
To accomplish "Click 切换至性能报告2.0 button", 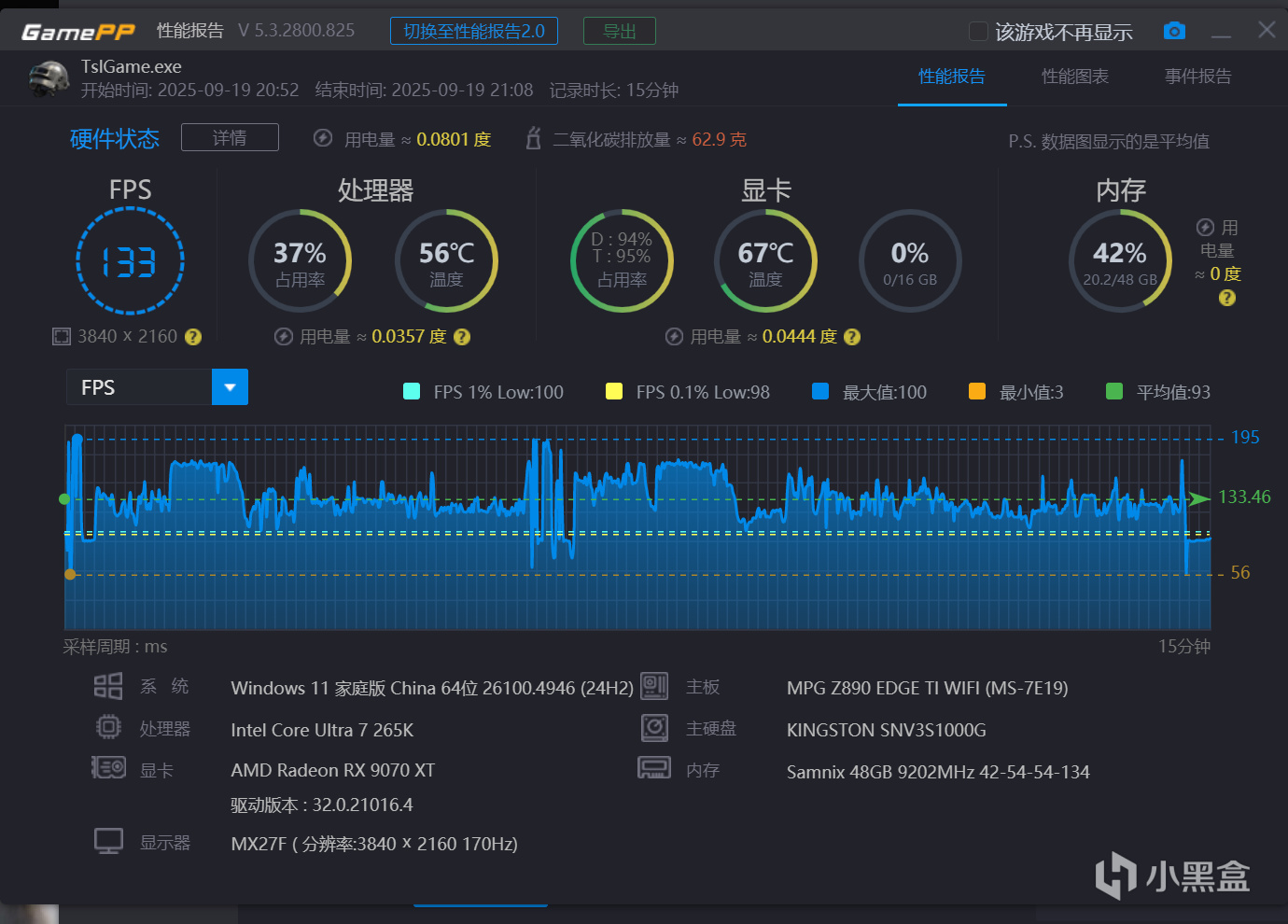I will (x=474, y=31).
